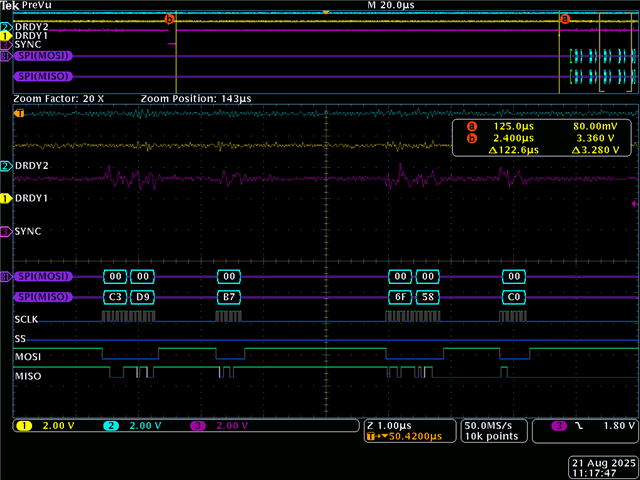Select MOSI byte 00 above 6F
Image resolution: width=640 pixels, height=480 pixels.
tap(400, 276)
